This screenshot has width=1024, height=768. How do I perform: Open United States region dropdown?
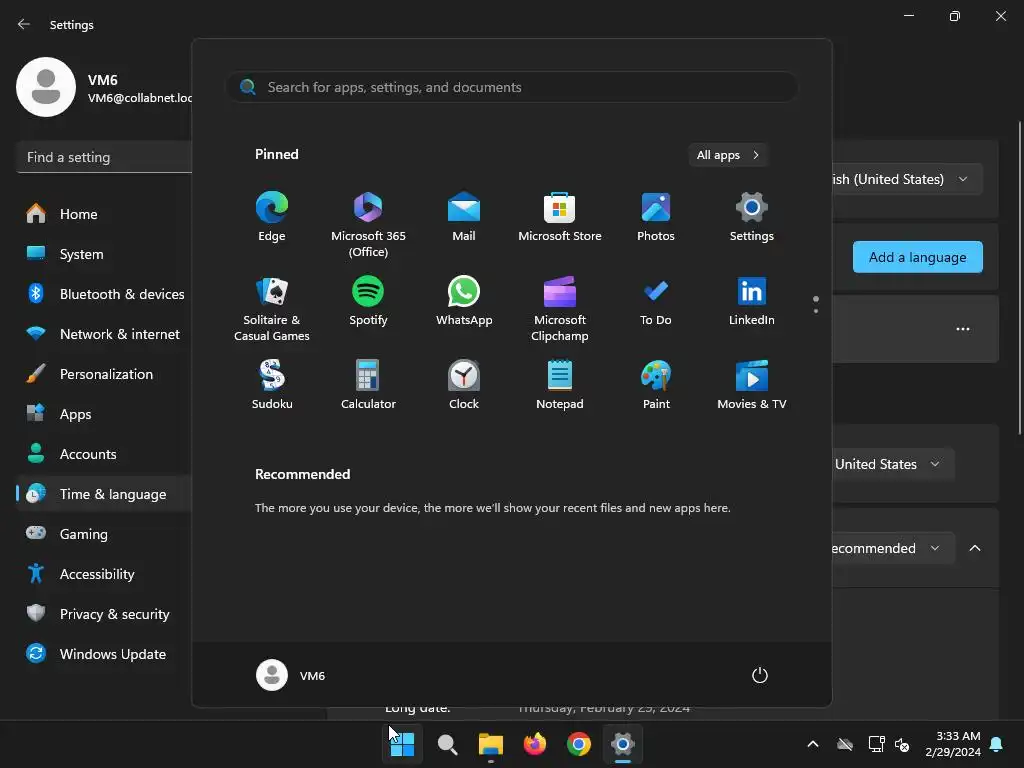click(893, 464)
